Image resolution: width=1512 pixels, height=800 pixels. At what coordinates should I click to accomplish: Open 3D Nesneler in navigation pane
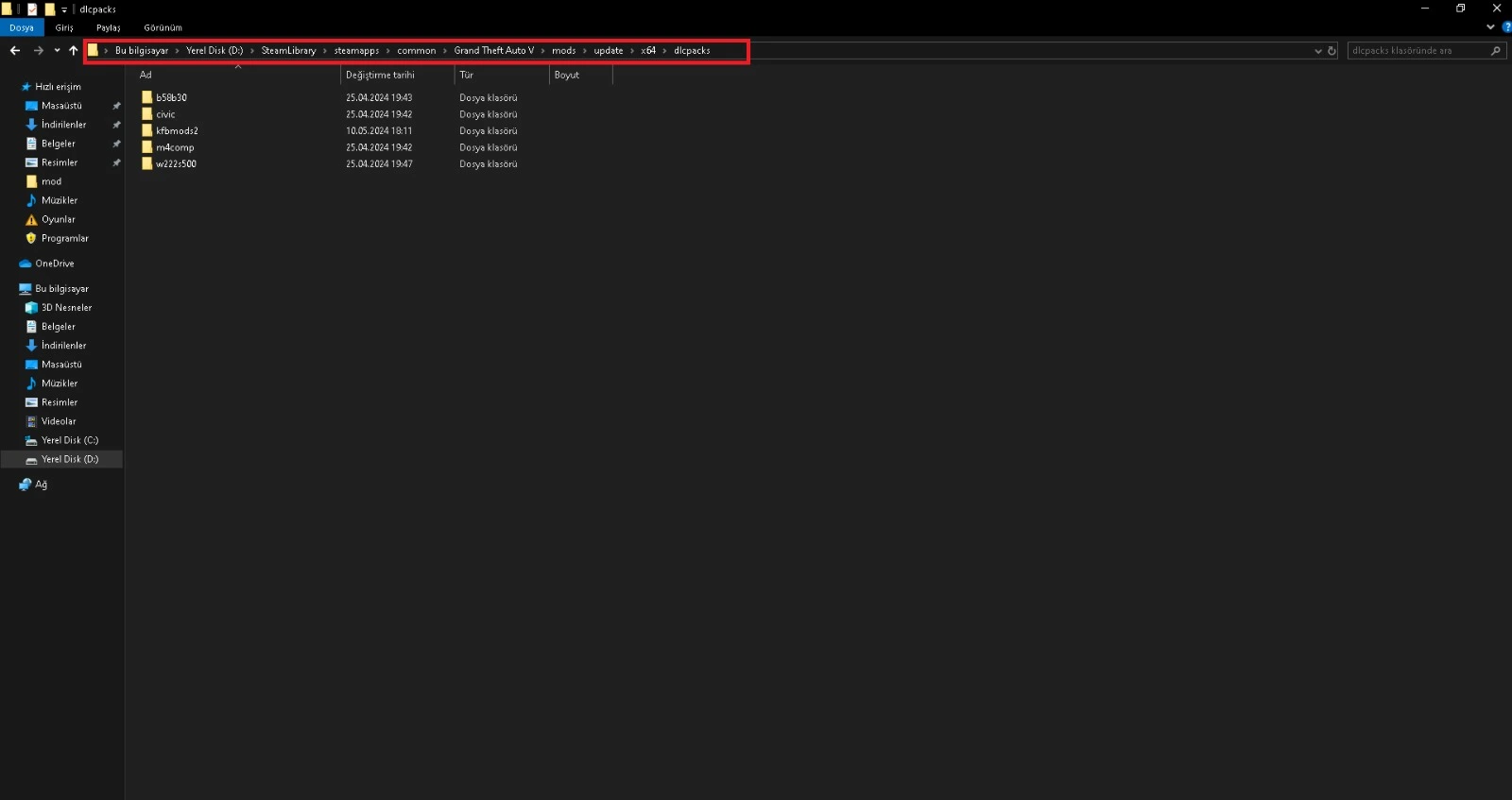pyautogui.click(x=66, y=308)
